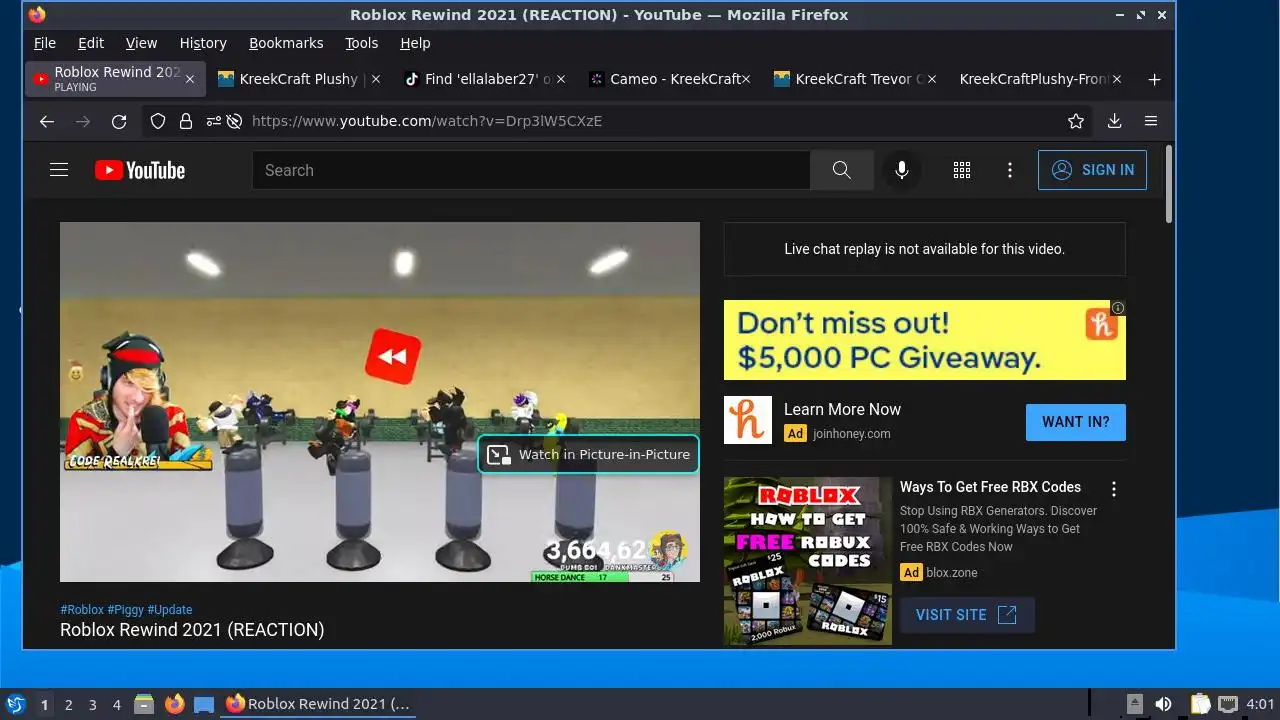Reload the current YouTube page

pyautogui.click(x=119, y=121)
